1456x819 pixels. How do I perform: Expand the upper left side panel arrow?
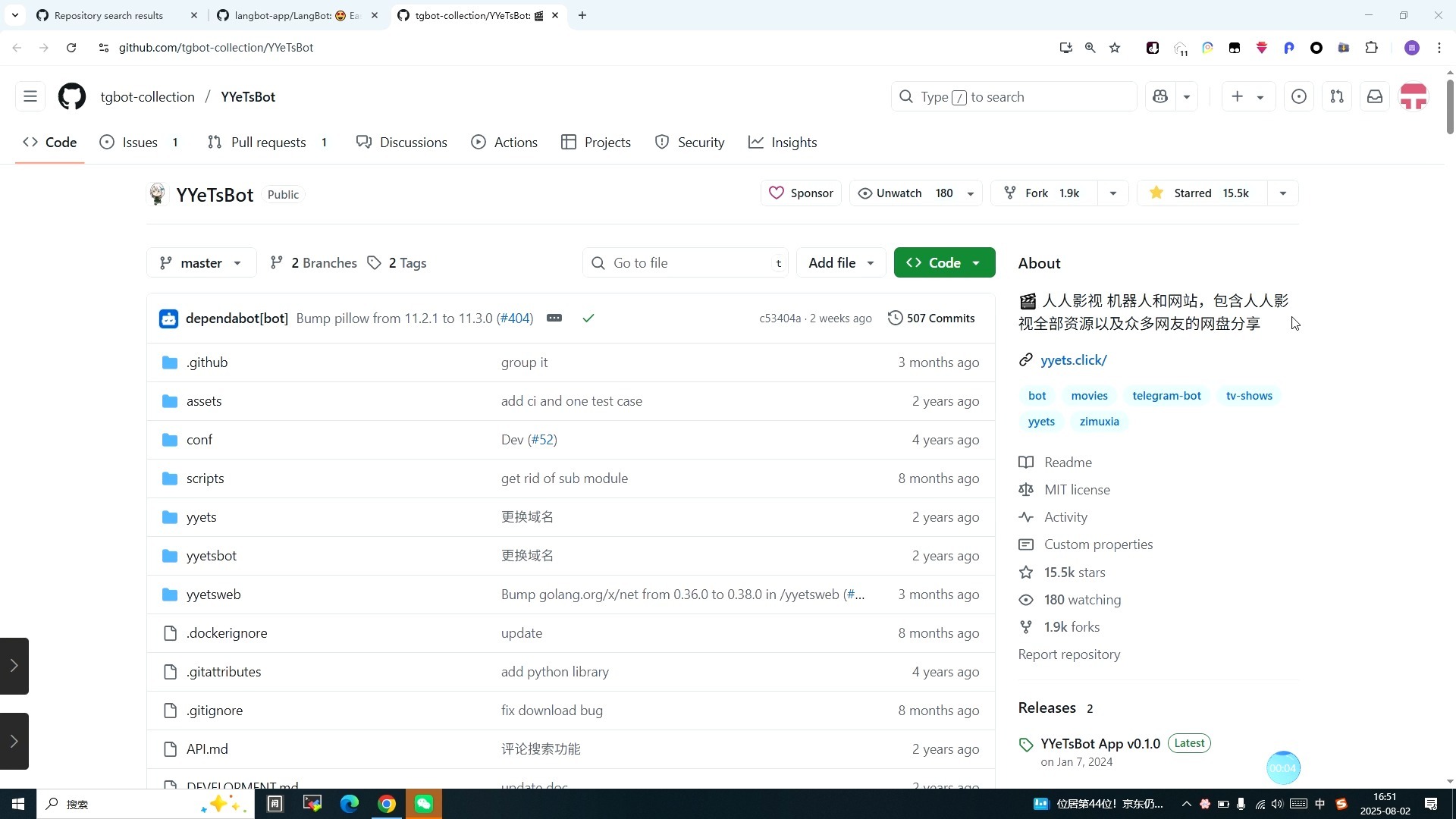point(14,666)
